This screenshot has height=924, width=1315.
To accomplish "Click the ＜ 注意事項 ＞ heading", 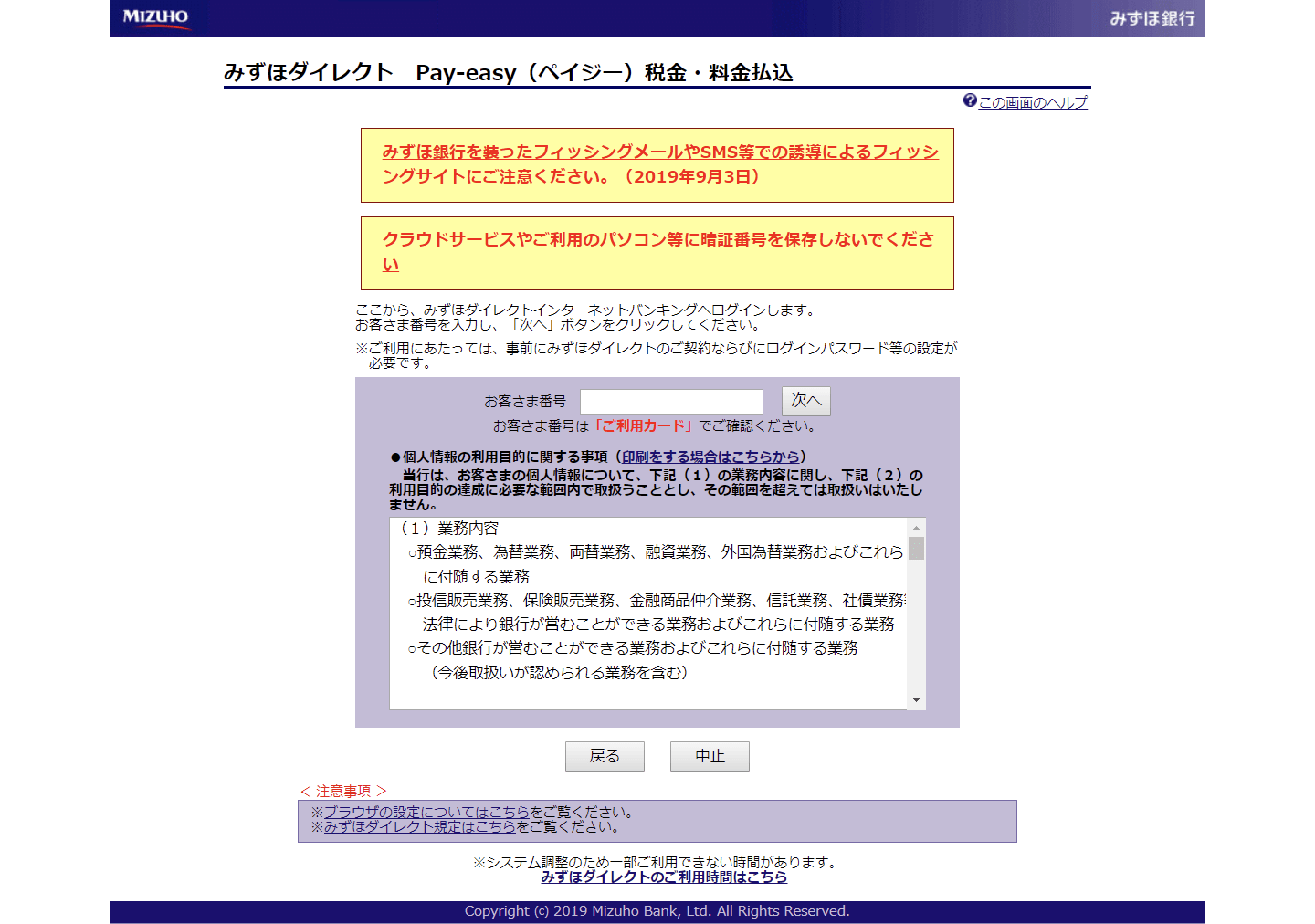I will tap(343, 791).
